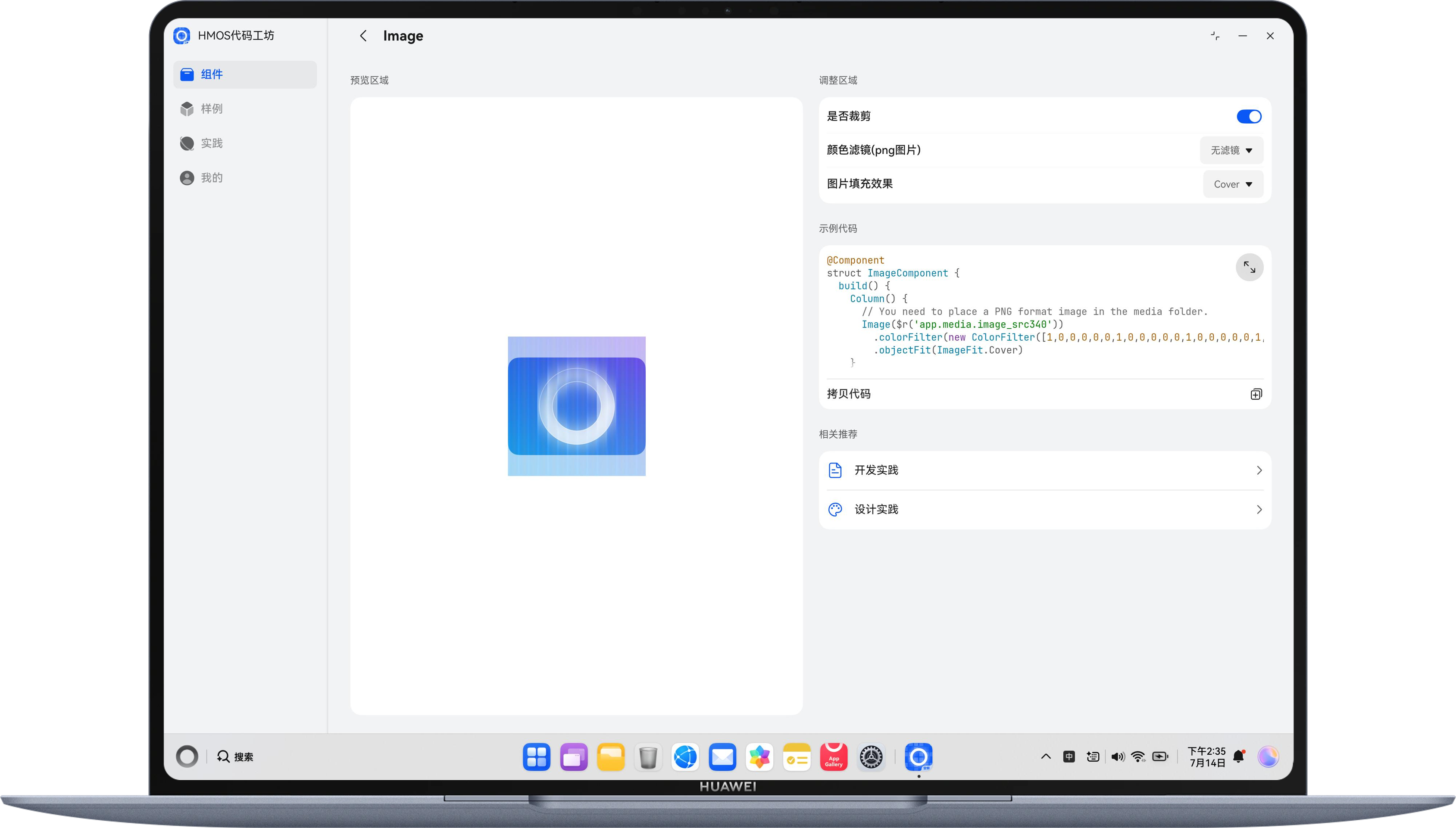This screenshot has height=828, width=1456.
Task: Open the Mail app in dock
Action: click(722, 757)
